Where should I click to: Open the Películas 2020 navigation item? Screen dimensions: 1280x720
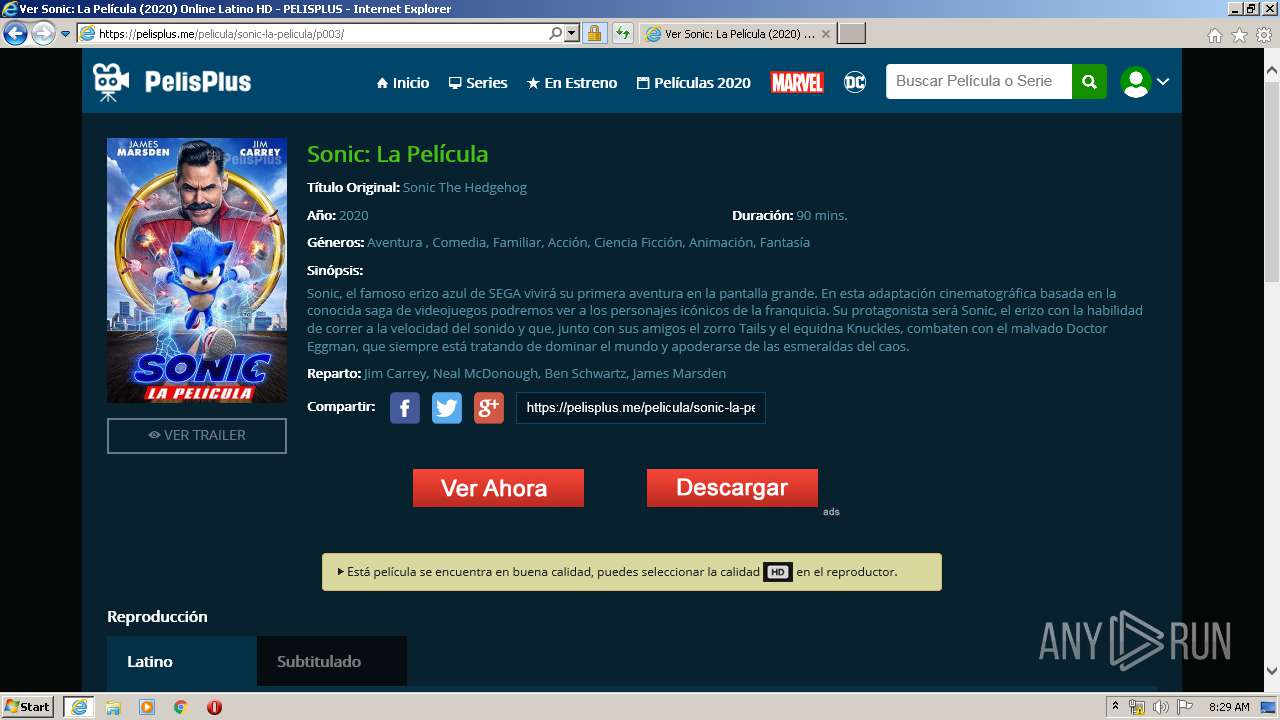[x=694, y=83]
